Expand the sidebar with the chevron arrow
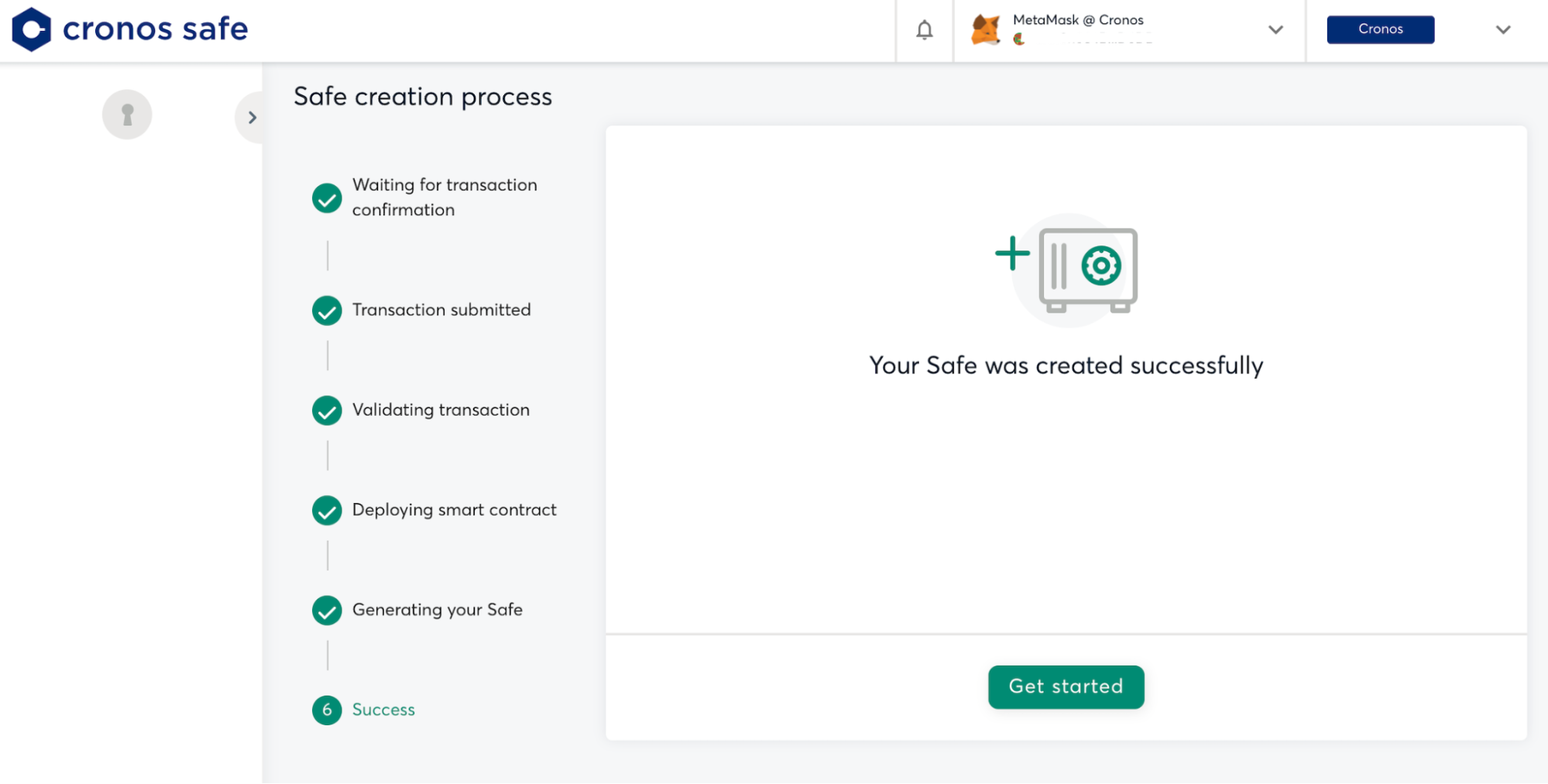This screenshot has height=784, width=1548. (x=252, y=118)
